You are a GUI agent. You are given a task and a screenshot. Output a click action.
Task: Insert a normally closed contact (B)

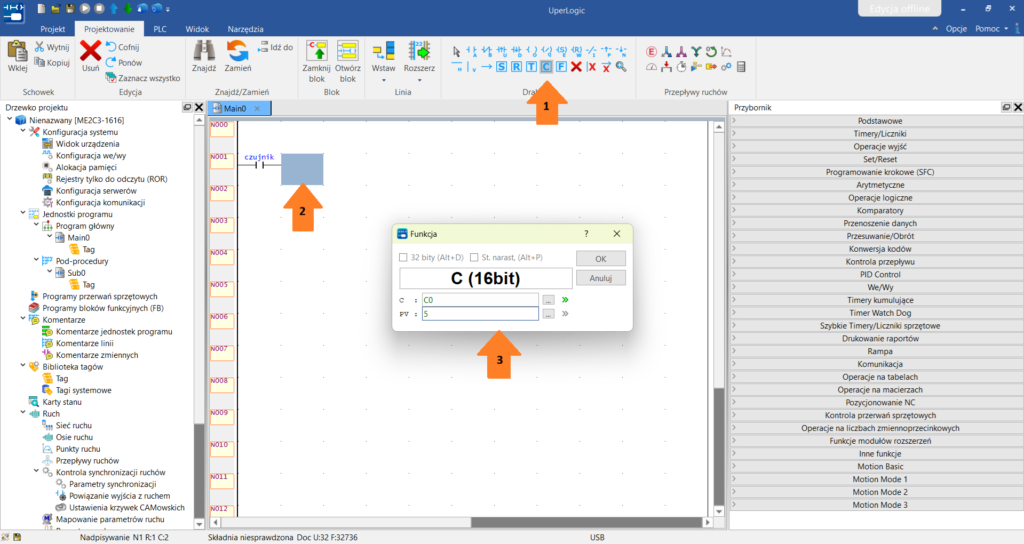click(487, 51)
